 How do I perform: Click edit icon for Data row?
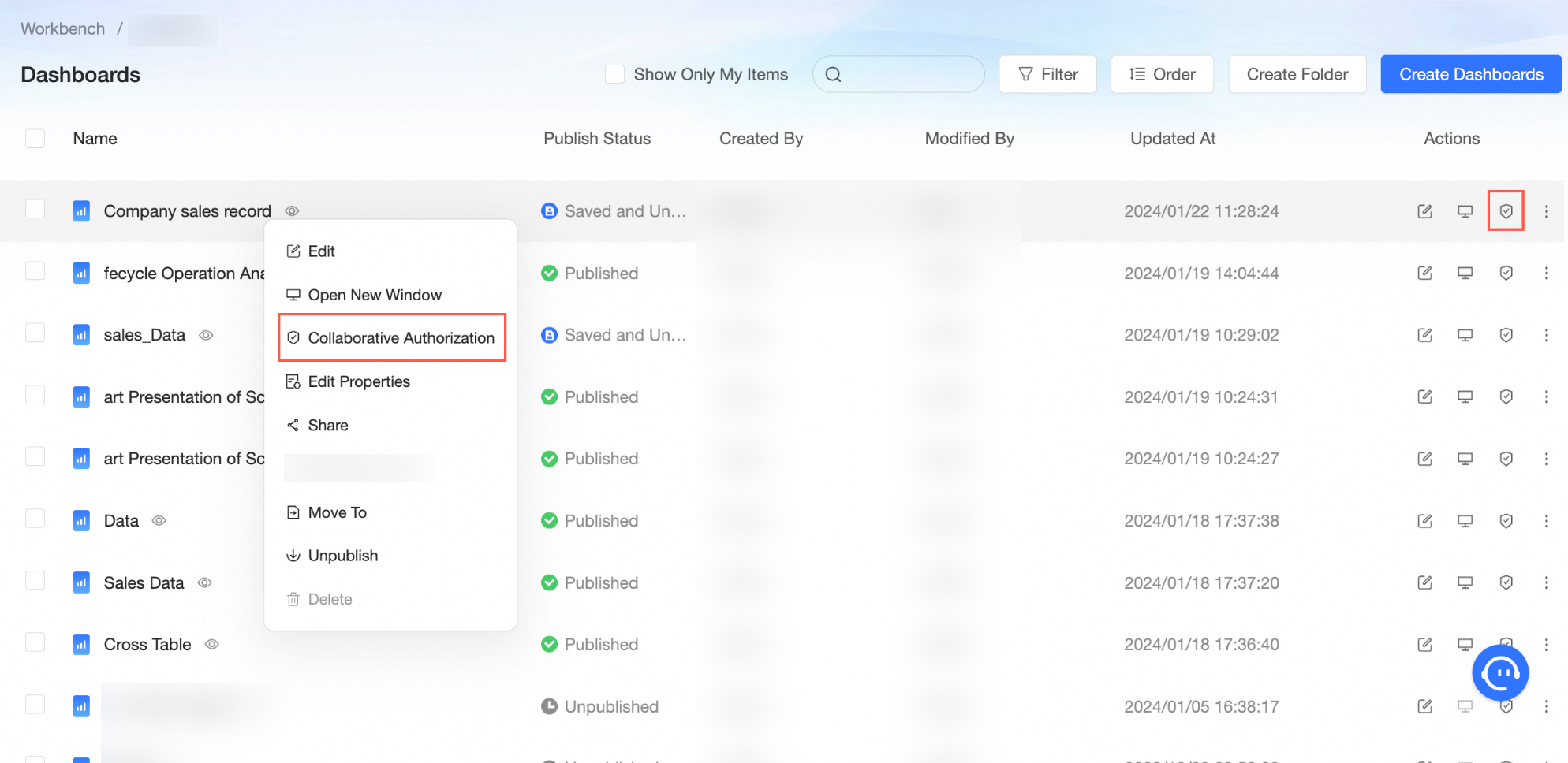pyautogui.click(x=1424, y=521)
